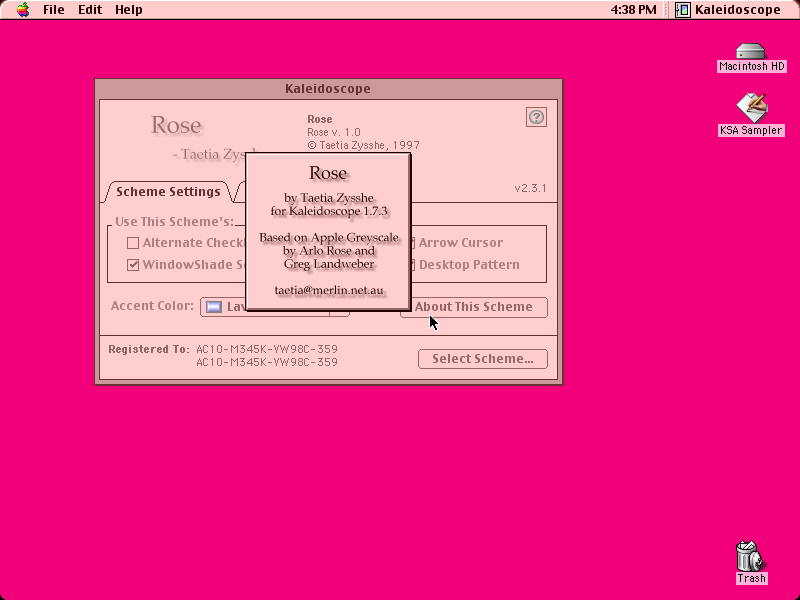Uncheck the WindowShade checkbox
800x600 pixels.
pyautogui.click(x=133, y=265)
